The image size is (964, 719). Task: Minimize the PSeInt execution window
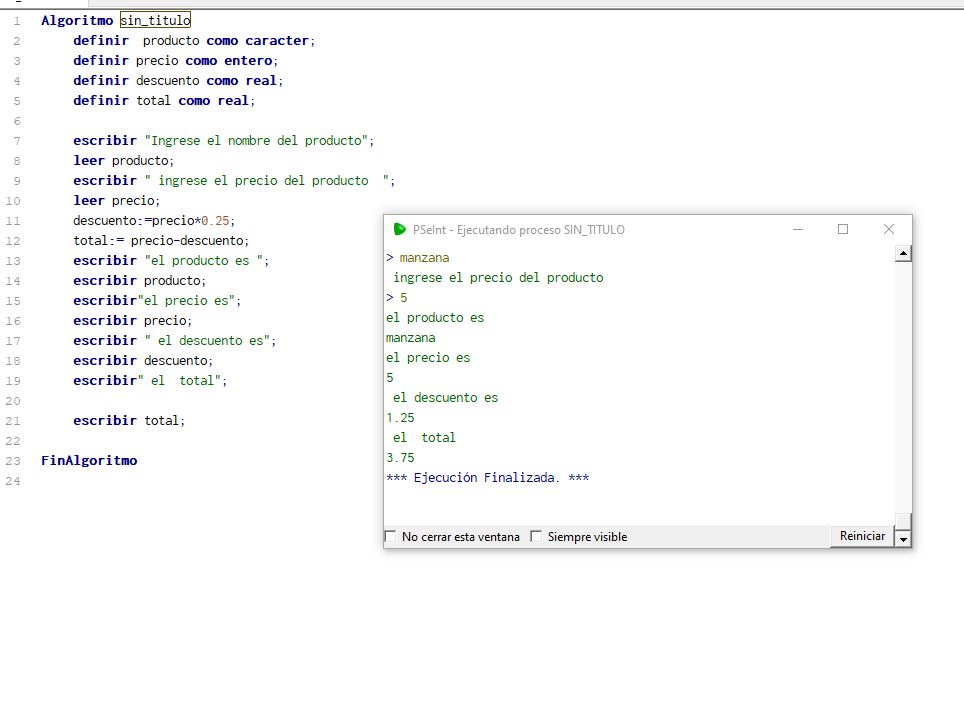(798, 229)
